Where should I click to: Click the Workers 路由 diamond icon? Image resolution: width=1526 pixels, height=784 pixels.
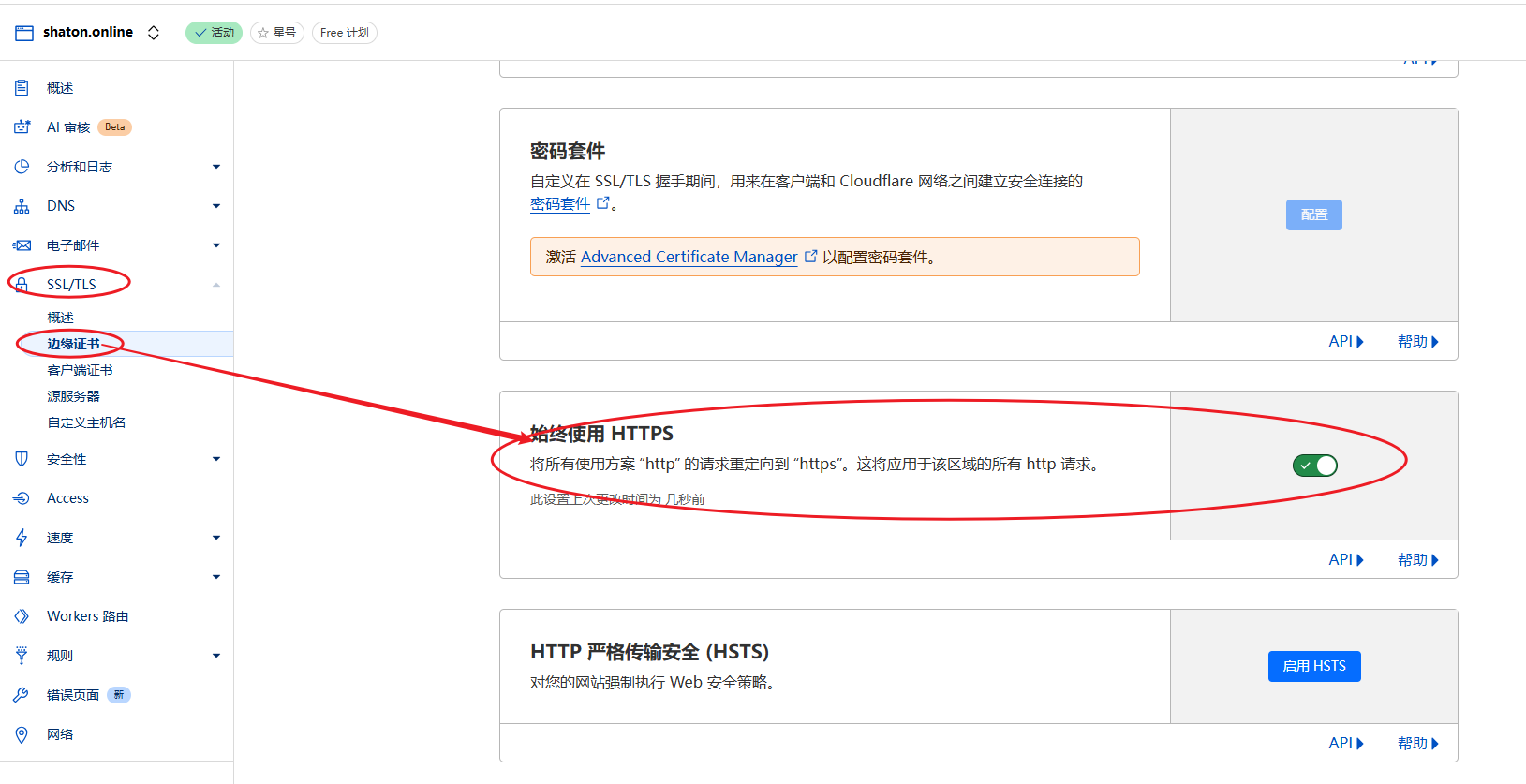[22, 616]
